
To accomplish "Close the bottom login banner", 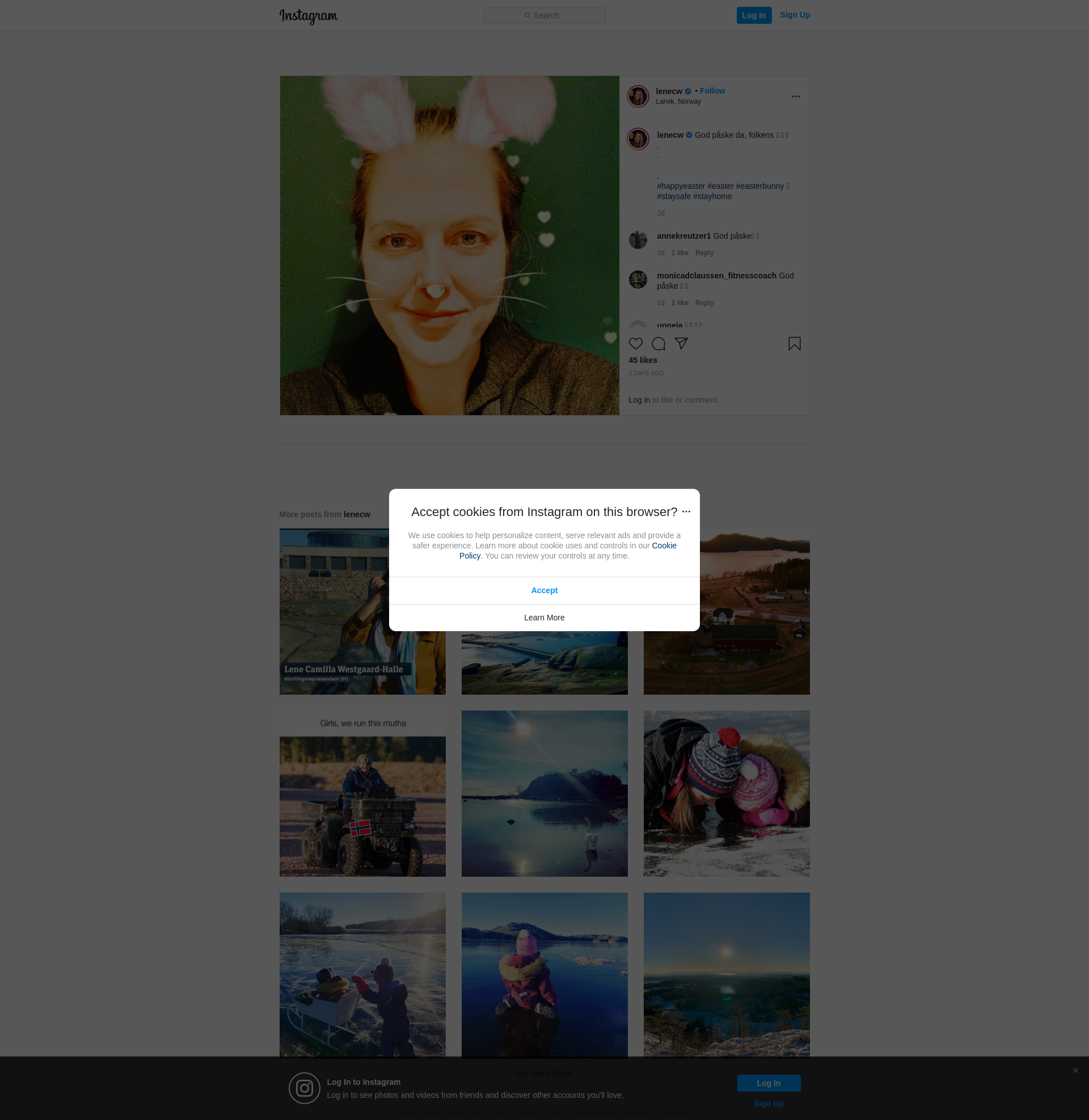I will tap(1075, 1070).
